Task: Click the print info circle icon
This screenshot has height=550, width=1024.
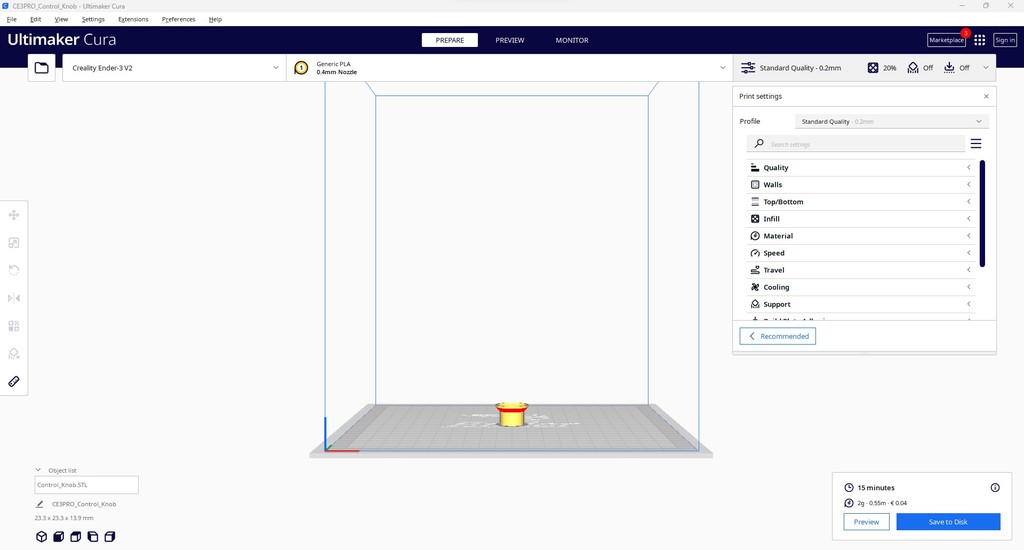Action: 995,488
